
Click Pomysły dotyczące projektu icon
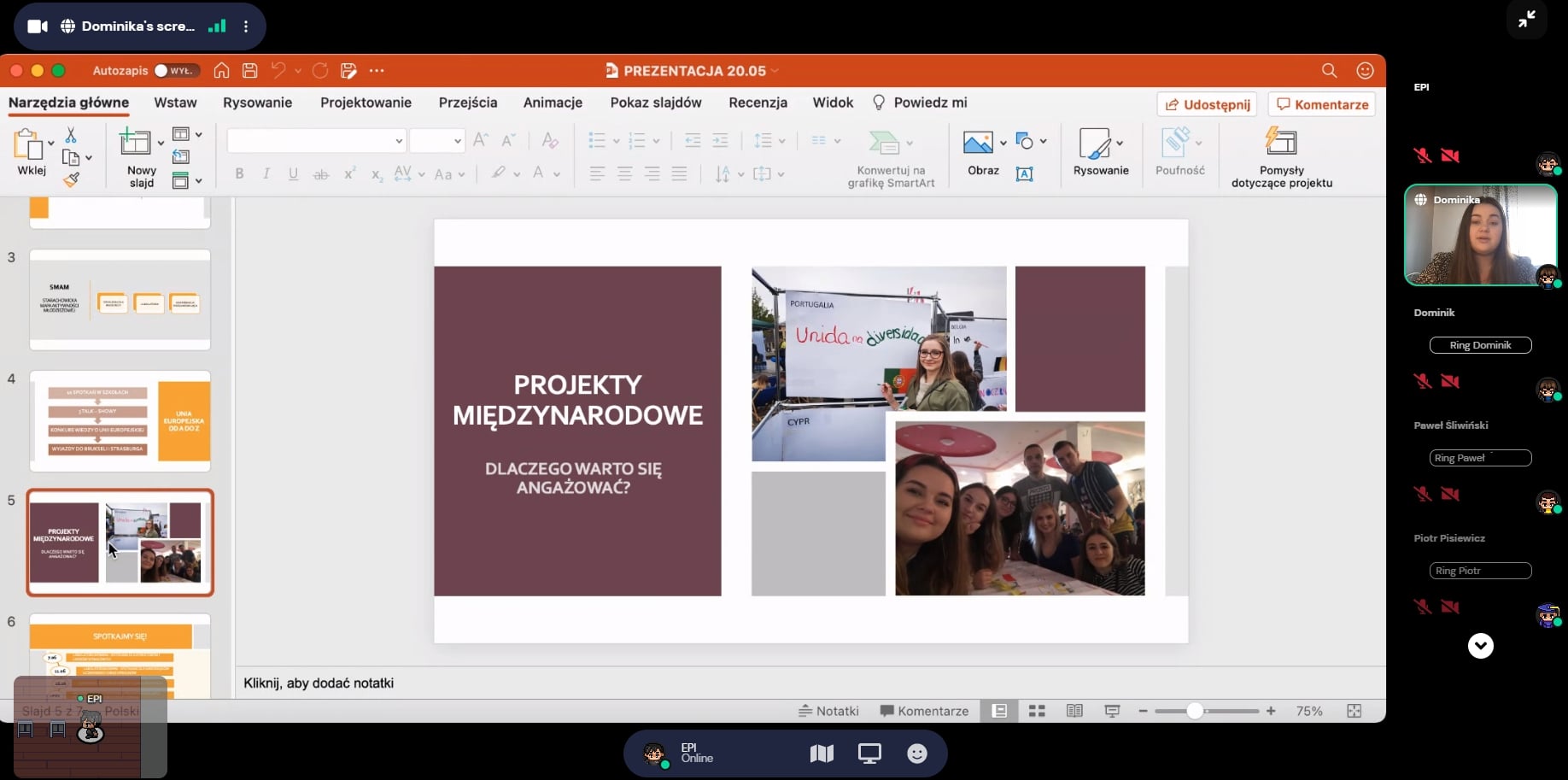click(x=1281, y=141)
